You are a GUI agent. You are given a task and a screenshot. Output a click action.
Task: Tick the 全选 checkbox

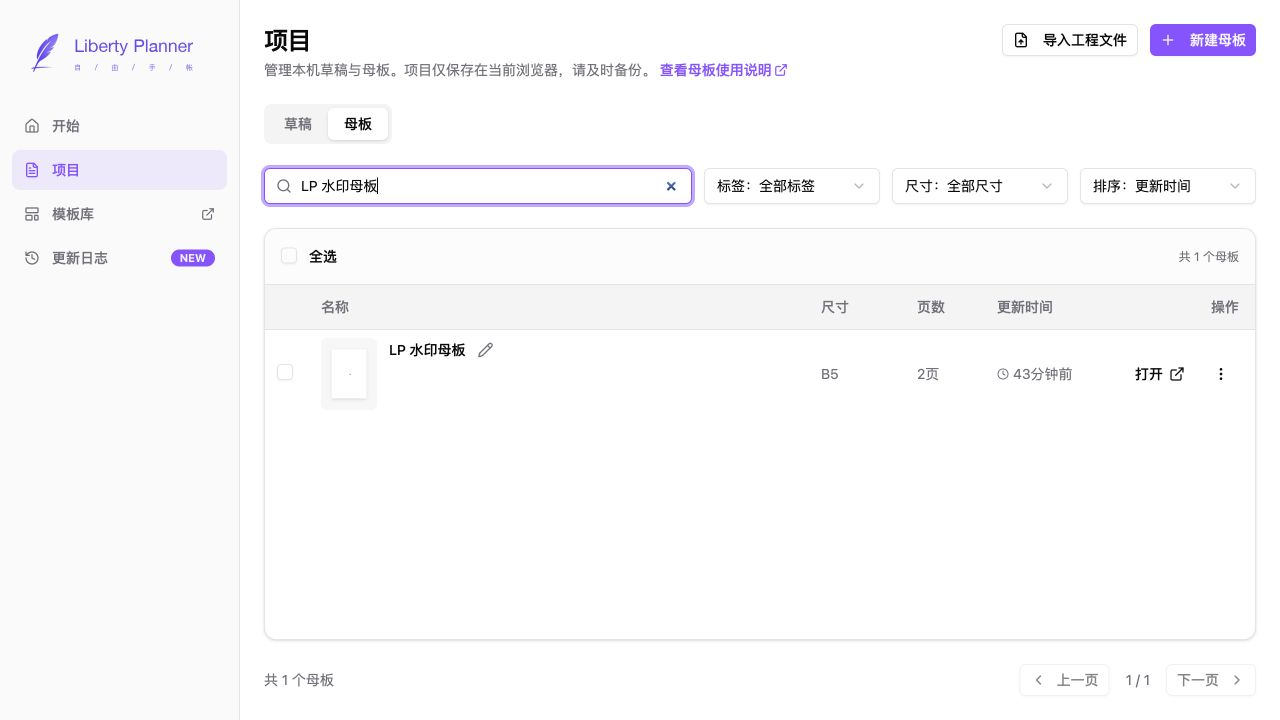pyautogui.click(x=289, y=256)
